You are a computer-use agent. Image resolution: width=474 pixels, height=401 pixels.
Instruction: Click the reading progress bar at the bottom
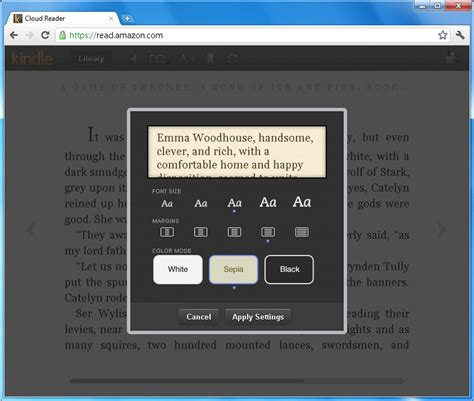point(237,381)
